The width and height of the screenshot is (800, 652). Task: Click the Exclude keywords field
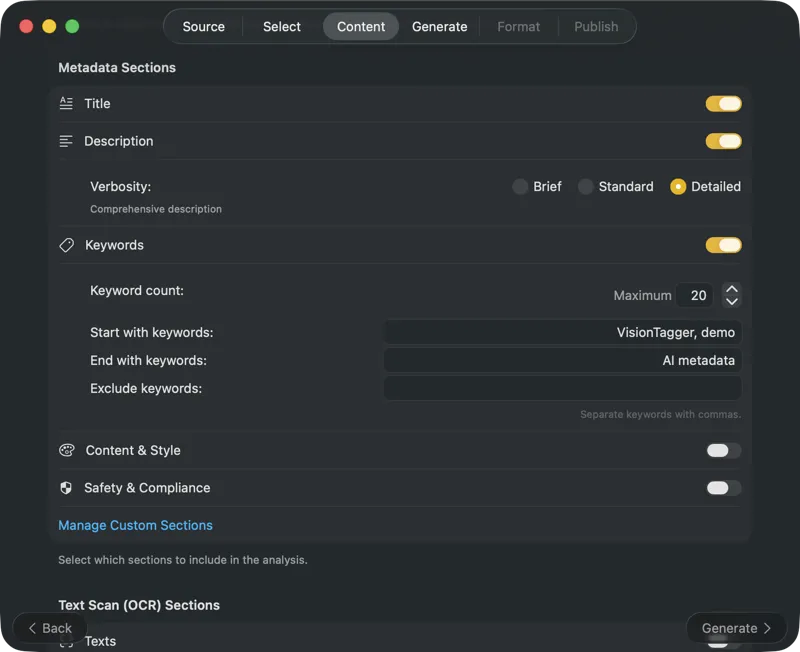562,389
